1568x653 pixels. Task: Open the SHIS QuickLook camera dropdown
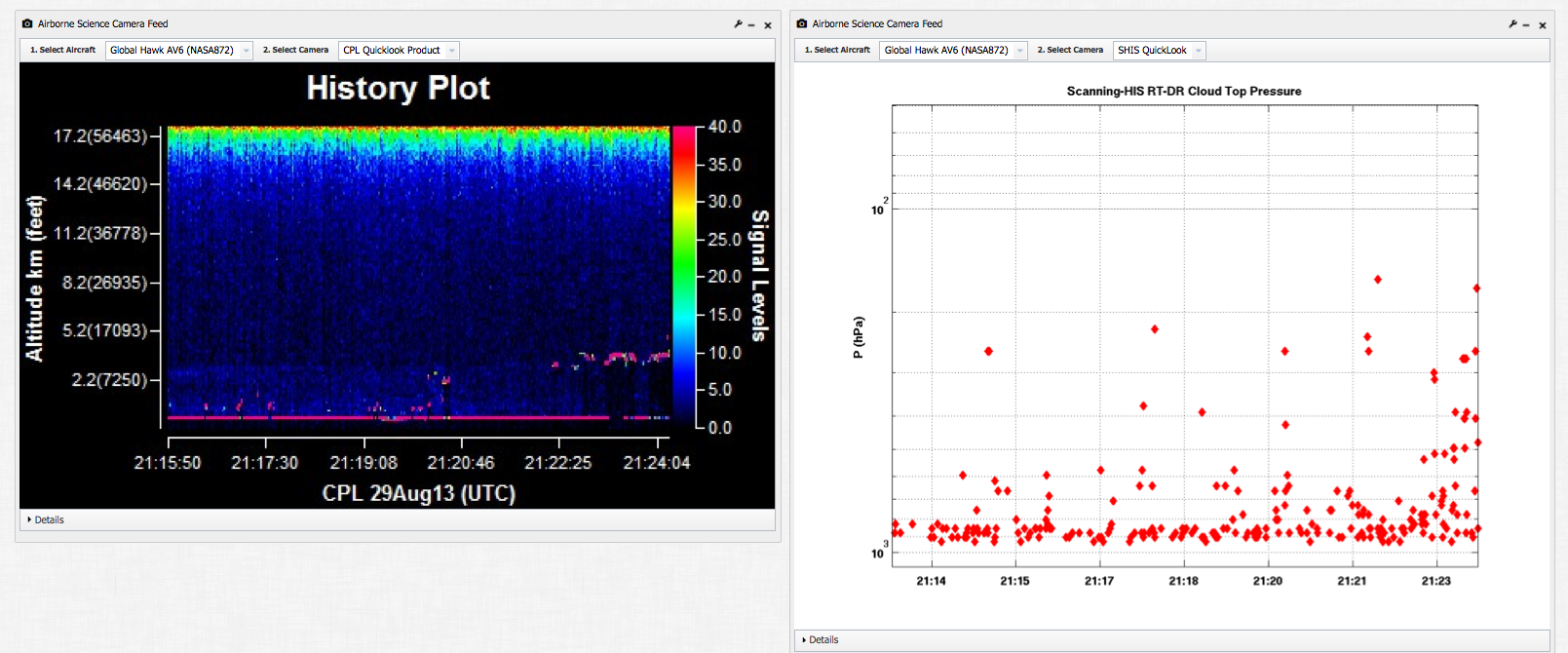click(x=1159, y=50)
